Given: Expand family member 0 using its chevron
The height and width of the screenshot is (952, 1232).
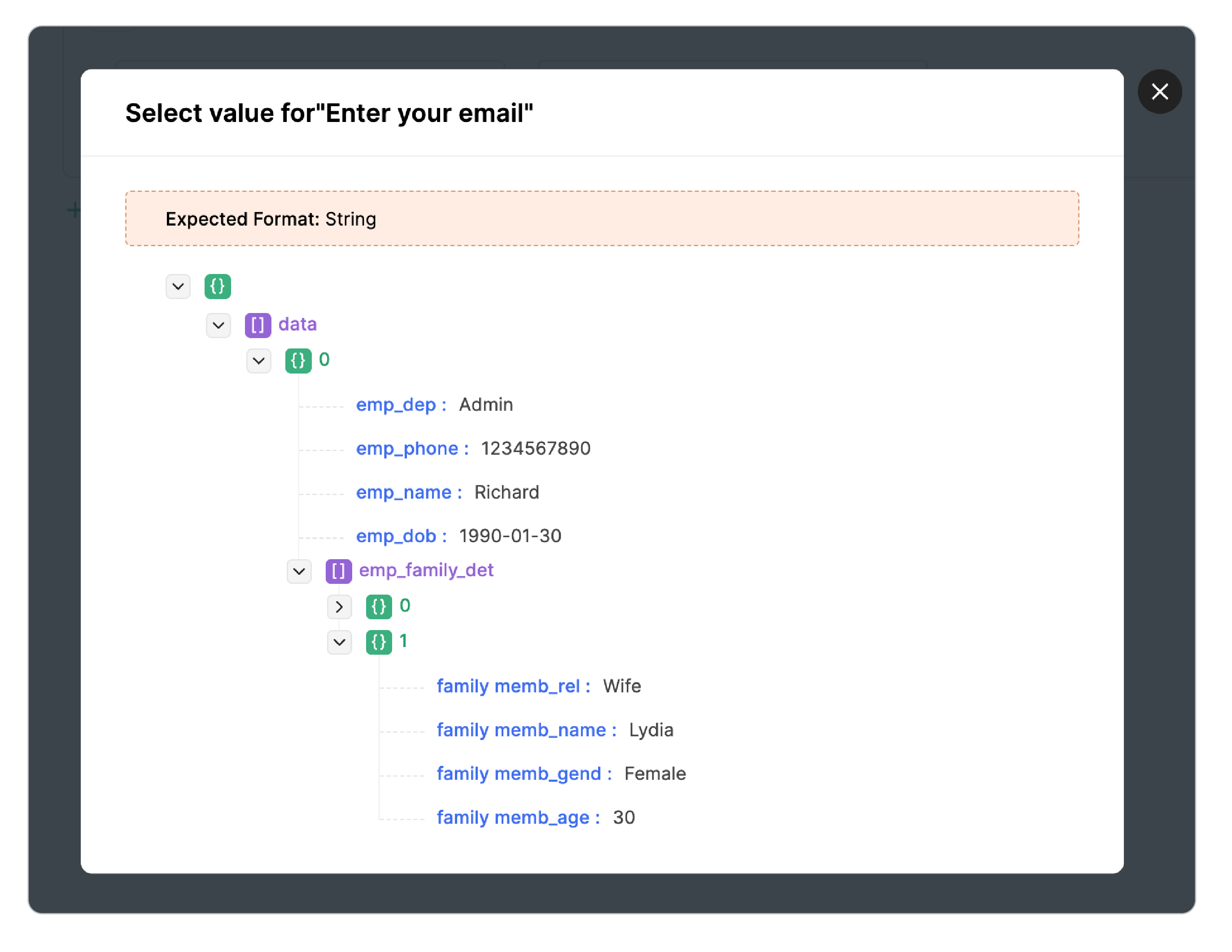Looking at the screenshot, I should (339, 606).
